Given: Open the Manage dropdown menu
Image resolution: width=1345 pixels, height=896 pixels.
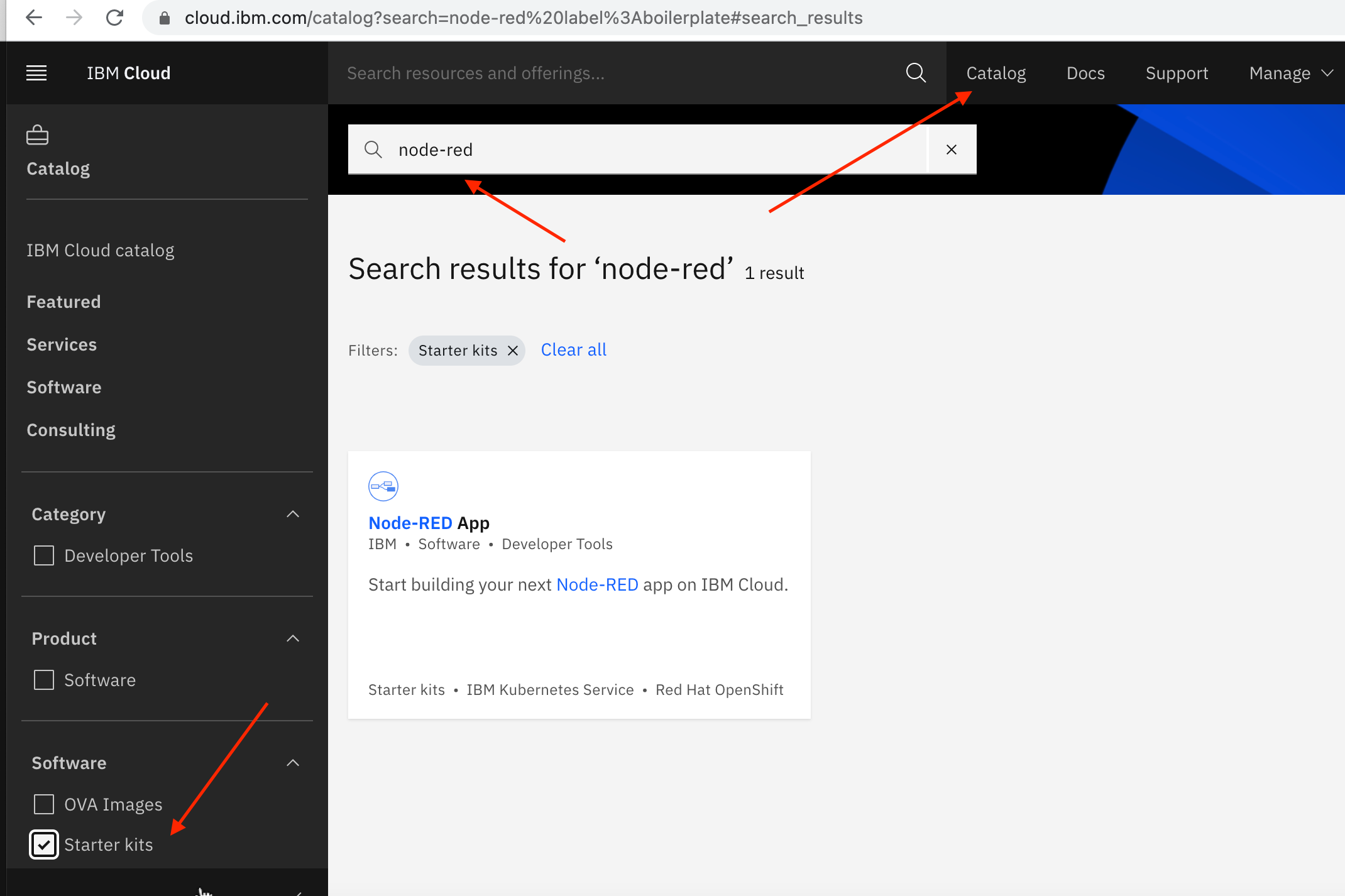Looking at the screenshot, I should click(x=1290, y=73).
